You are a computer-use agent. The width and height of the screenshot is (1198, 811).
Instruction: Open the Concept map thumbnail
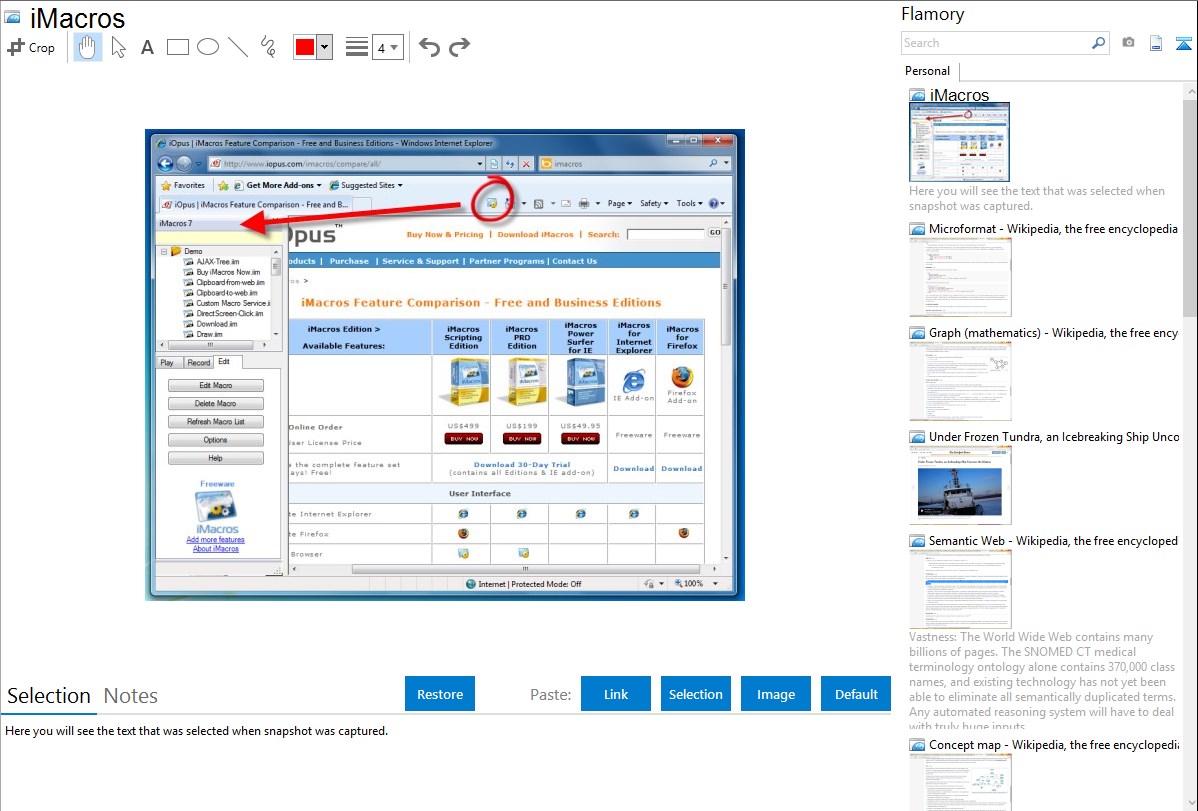pos(960,782)
